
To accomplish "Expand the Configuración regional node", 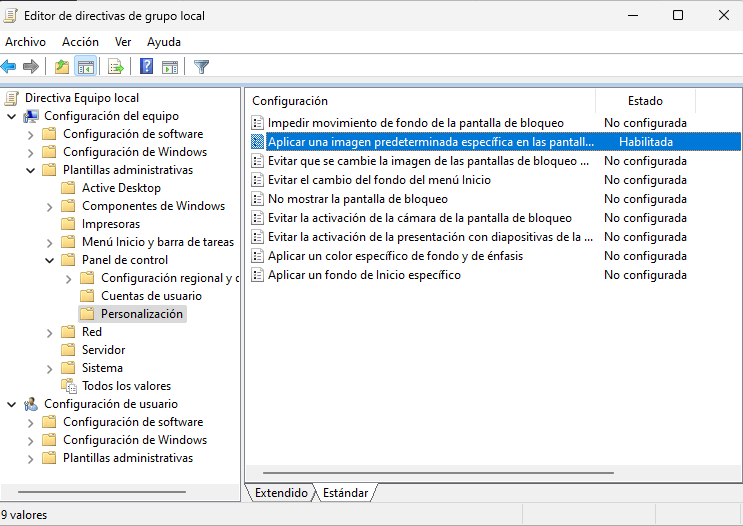I will click(x=69, y=279).
